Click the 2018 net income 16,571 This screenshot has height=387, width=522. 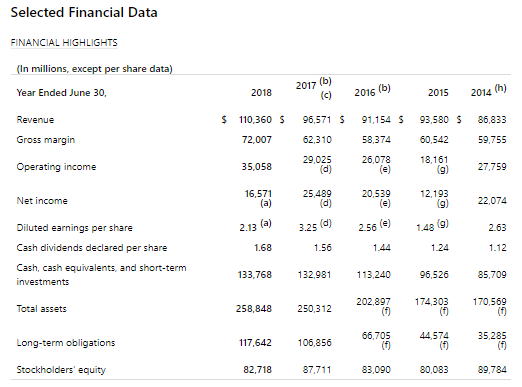tap(258, 194)
